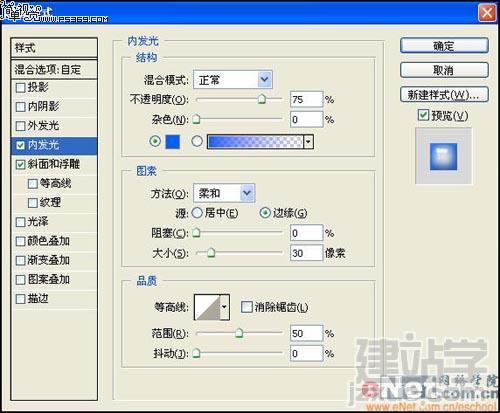Click the 确定 OK button
The height and width of the screenshot is (413, 500).
[444, 46]
